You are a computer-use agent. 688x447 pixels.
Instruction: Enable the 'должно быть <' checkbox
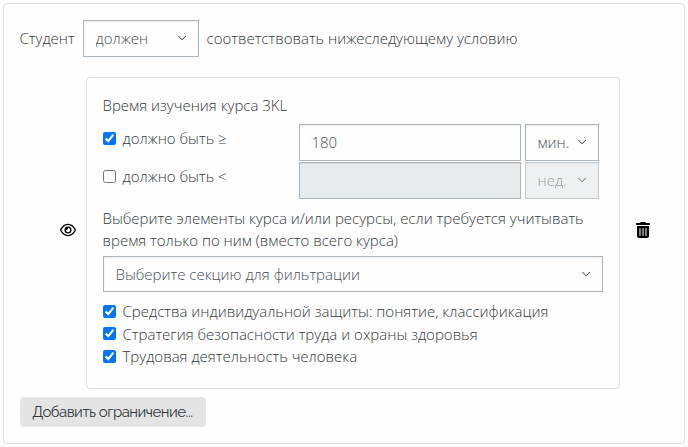click(x=110, y=177)
